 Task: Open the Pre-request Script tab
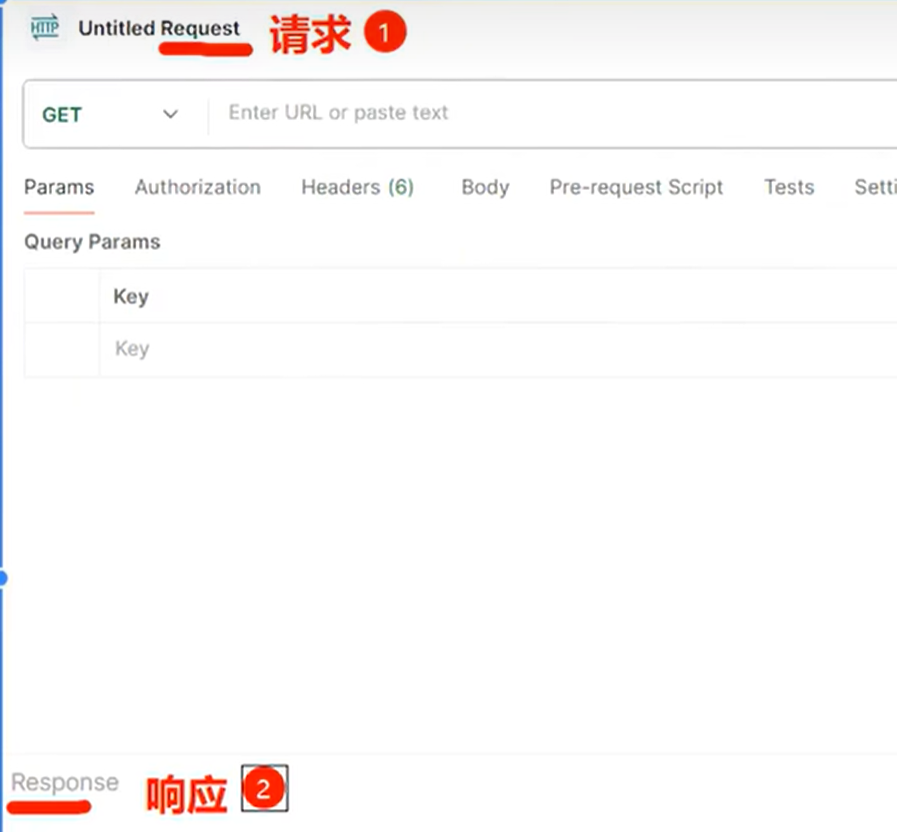(636, 187)
